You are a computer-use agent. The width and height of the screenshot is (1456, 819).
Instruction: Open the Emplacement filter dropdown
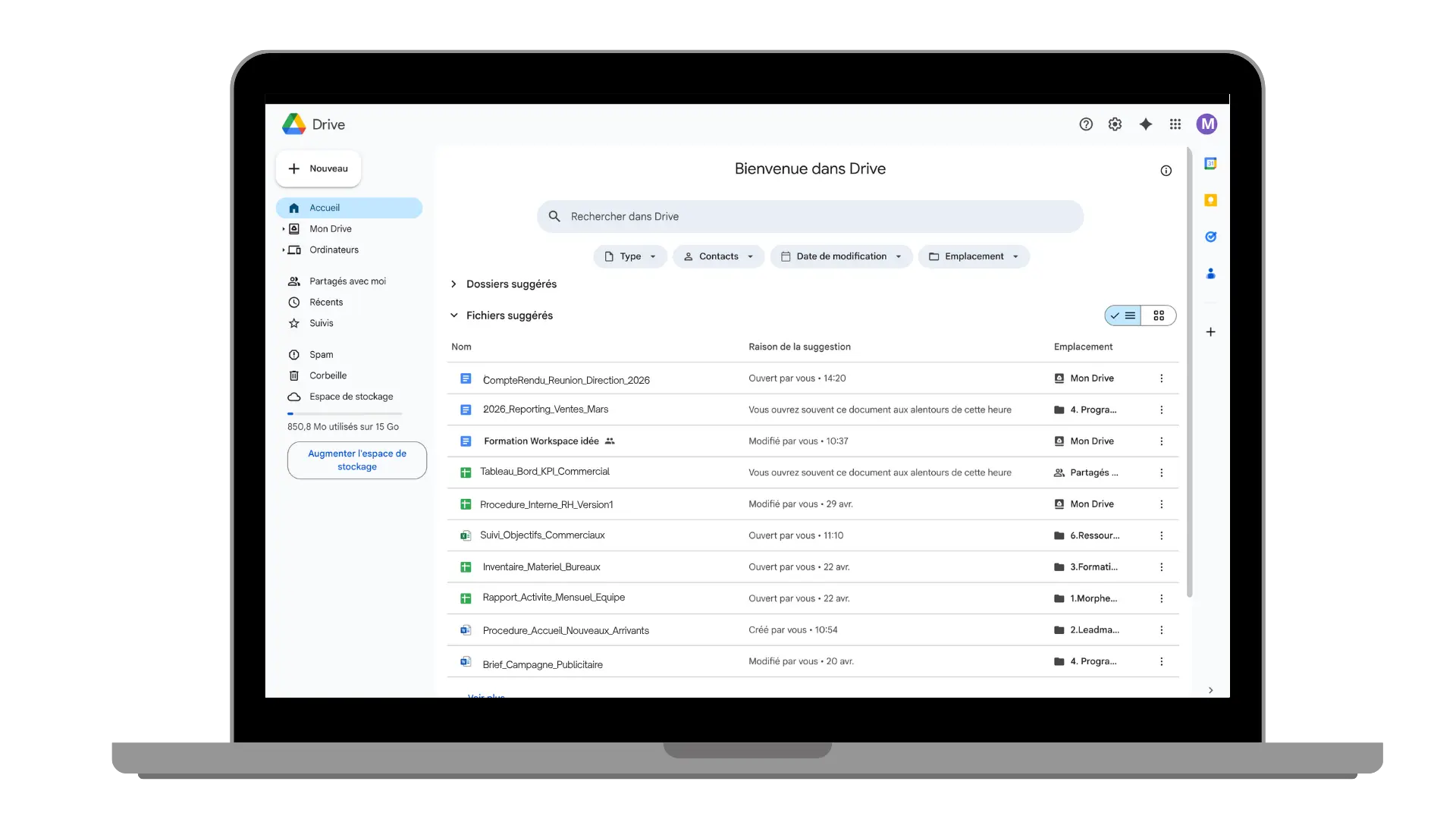pyautogui.click(x=974, y=256)
